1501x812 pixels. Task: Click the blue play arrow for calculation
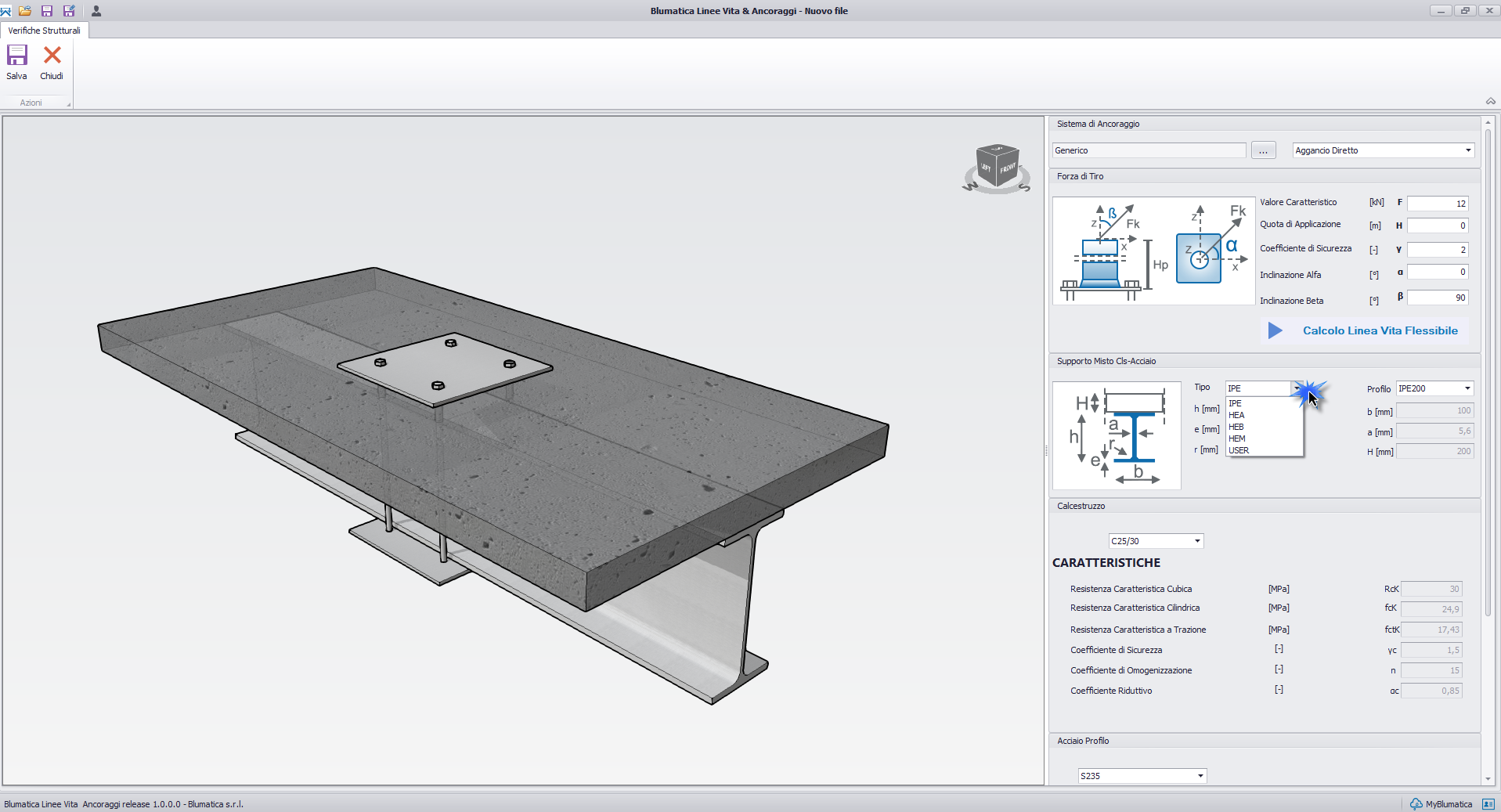coord(1275,330)
